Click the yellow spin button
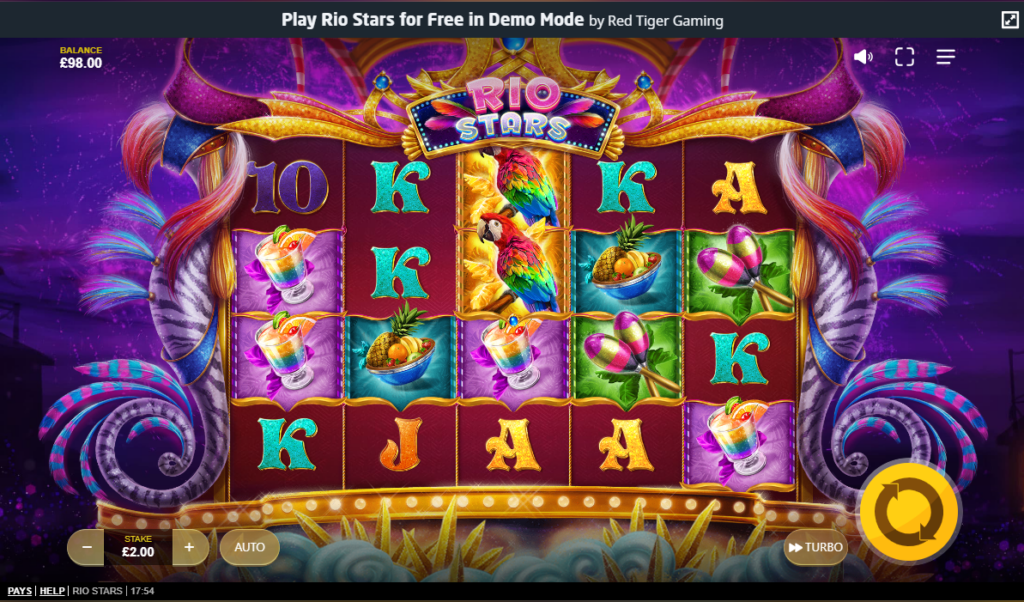This screenshot has width=1024, height=602. [909, 512]
